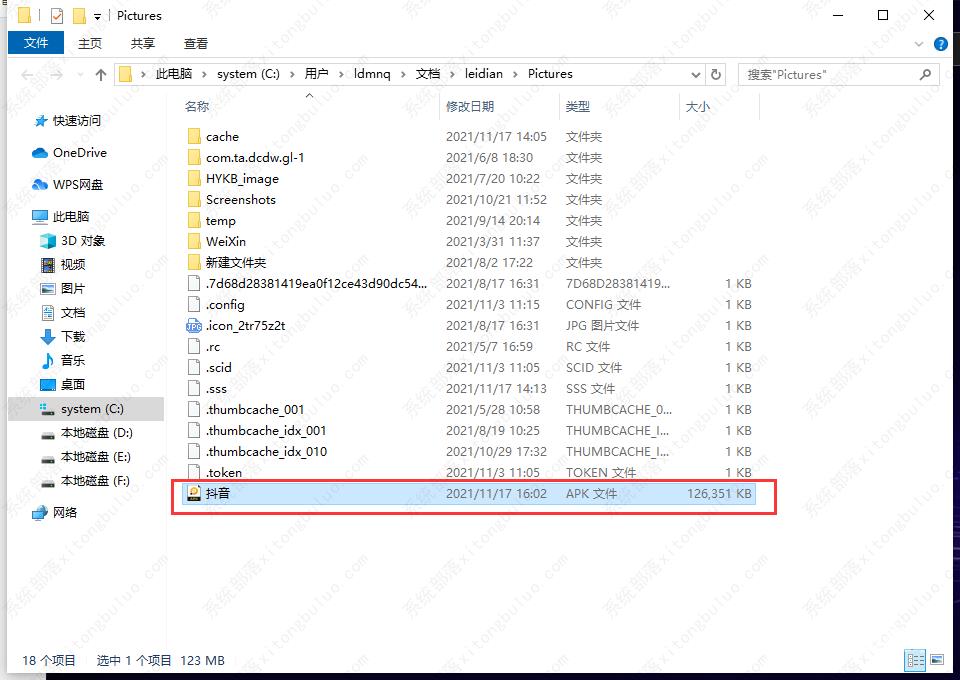
Task: Select the 抖音 APK file icon
Action: point(194,493)
